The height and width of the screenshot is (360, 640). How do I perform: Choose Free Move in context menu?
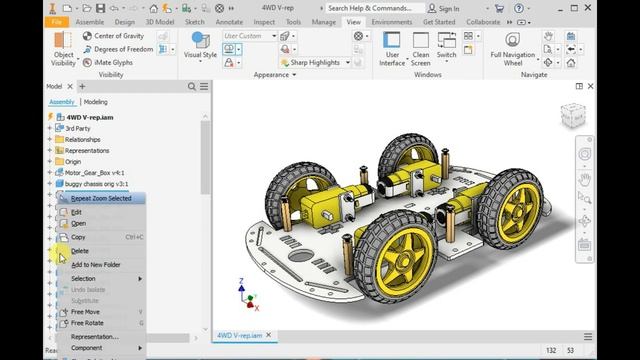pos(102,312)
